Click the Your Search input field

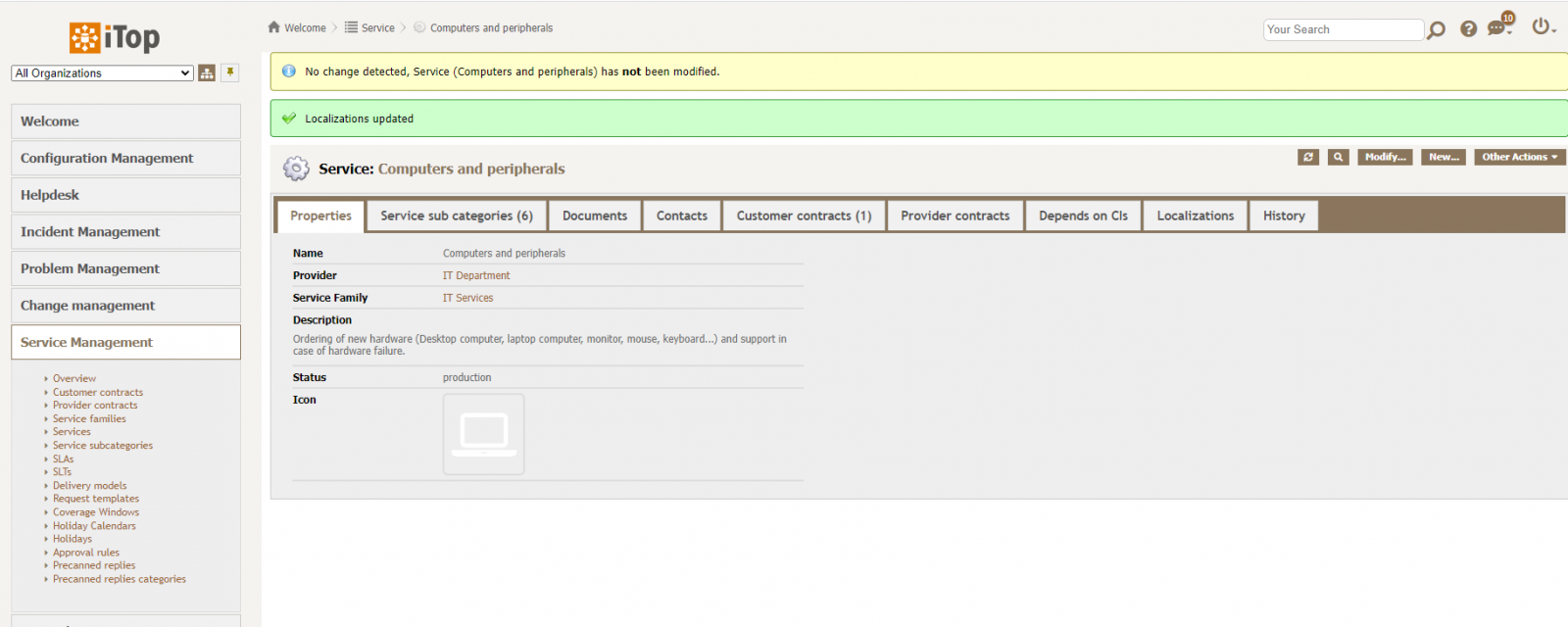(1343, 29)
